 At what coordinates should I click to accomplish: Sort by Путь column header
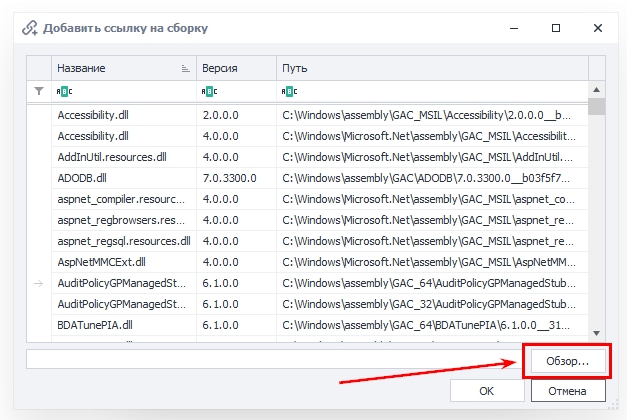[x=430, y=68]
